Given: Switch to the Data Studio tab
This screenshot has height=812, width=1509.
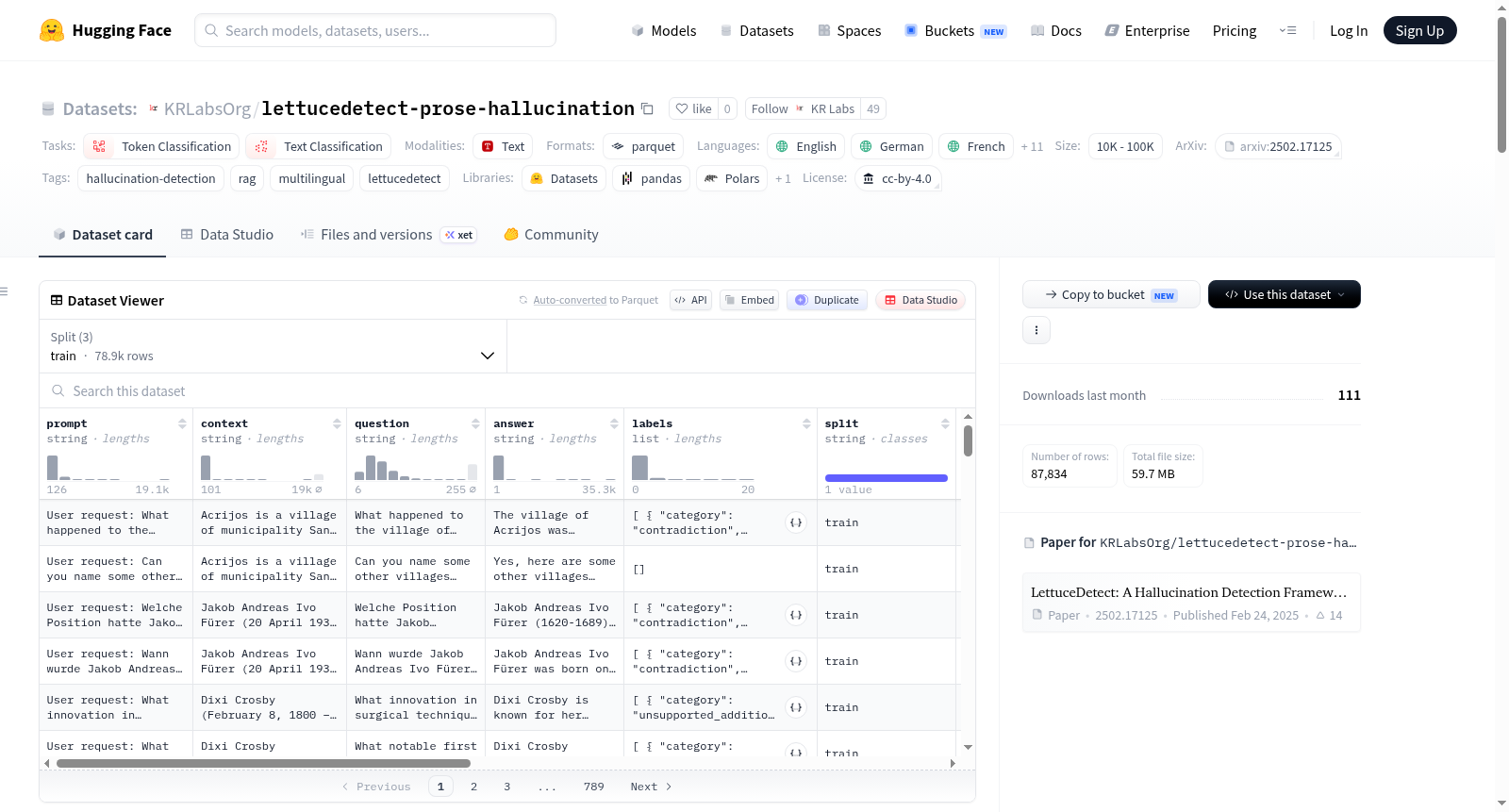Looking at the screenshot, I should tap(227, 235).
